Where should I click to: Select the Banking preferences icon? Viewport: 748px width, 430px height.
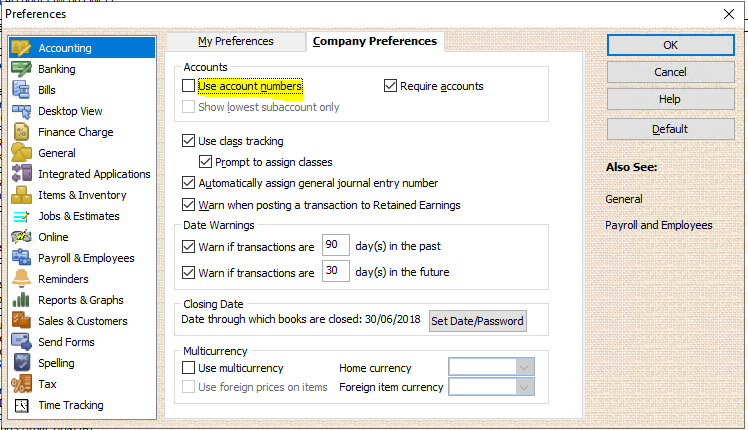[21, 69]
